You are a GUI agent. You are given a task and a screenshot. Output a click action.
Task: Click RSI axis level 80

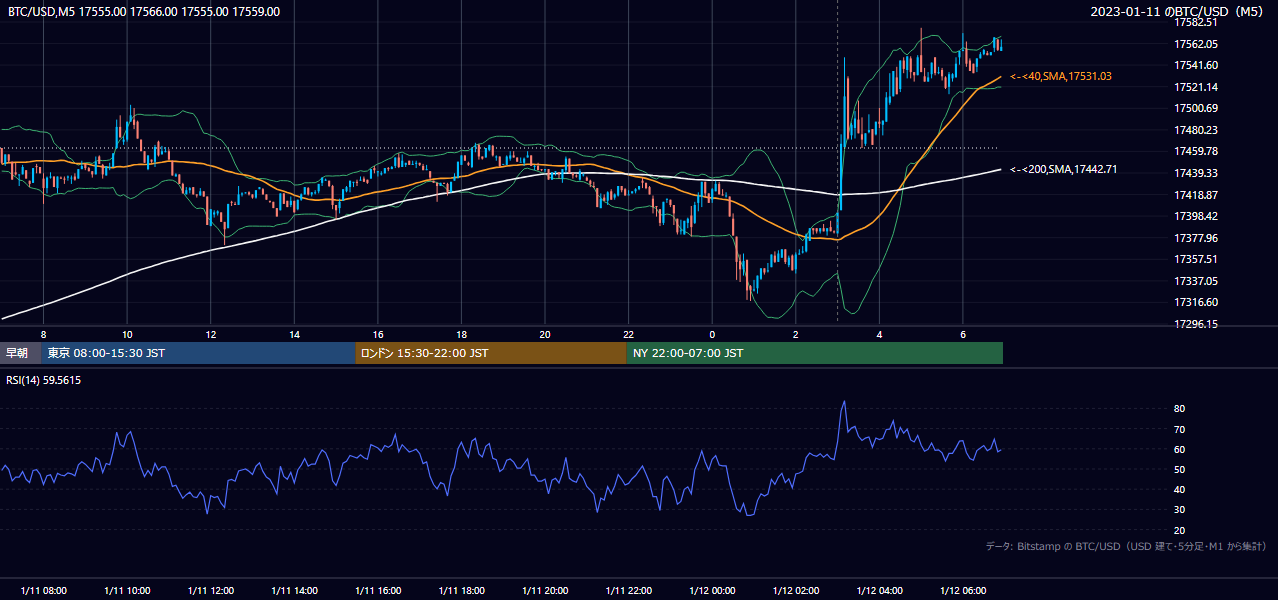(1179, 409)
